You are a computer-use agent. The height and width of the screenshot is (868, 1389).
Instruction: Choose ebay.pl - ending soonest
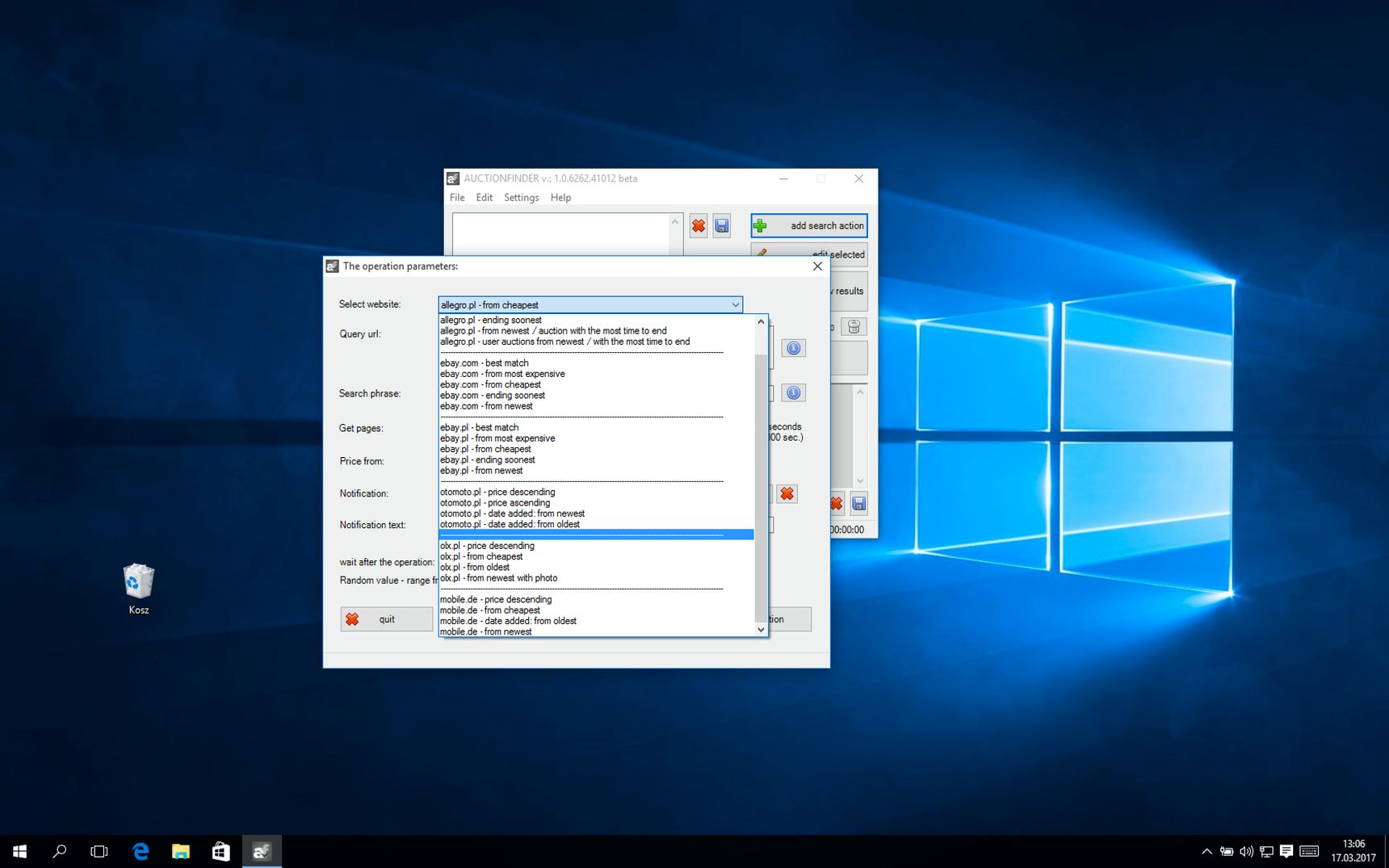tap(596, 460)
